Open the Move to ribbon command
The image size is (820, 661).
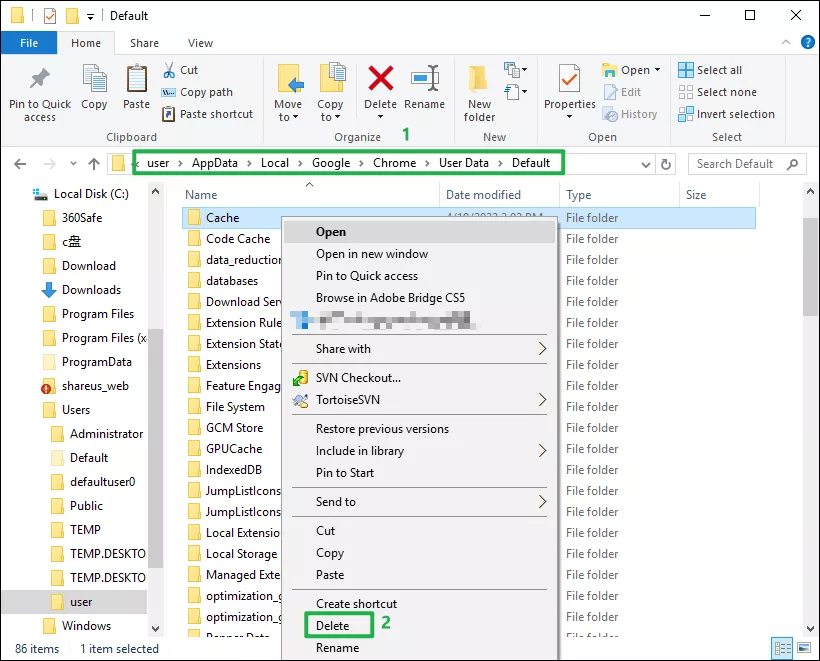pyautogui.click(x=288, y=94)
